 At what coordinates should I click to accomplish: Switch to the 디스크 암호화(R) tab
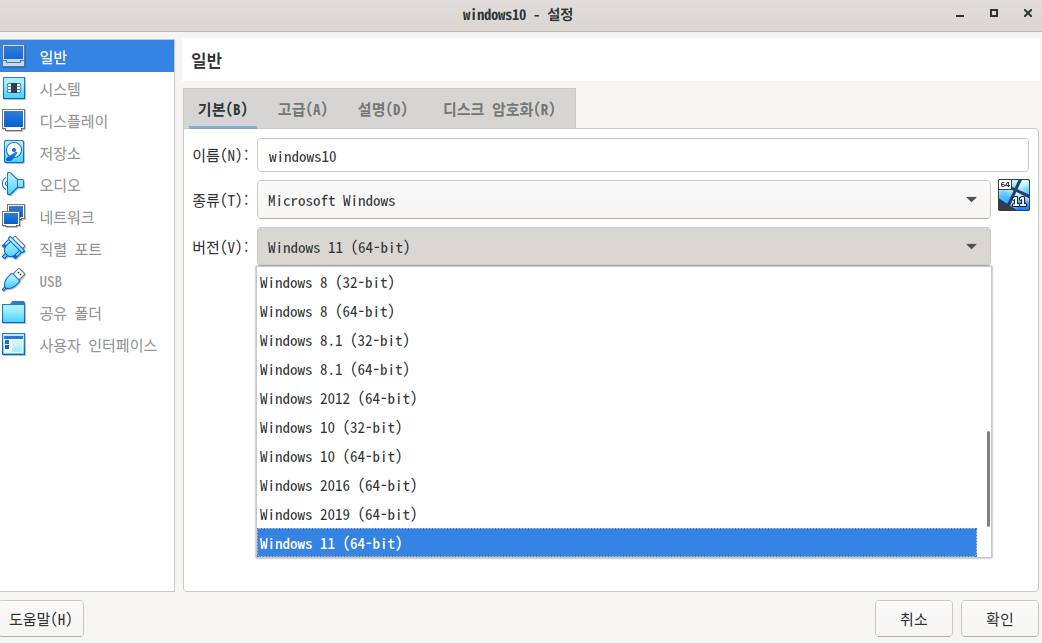point(499,109)
